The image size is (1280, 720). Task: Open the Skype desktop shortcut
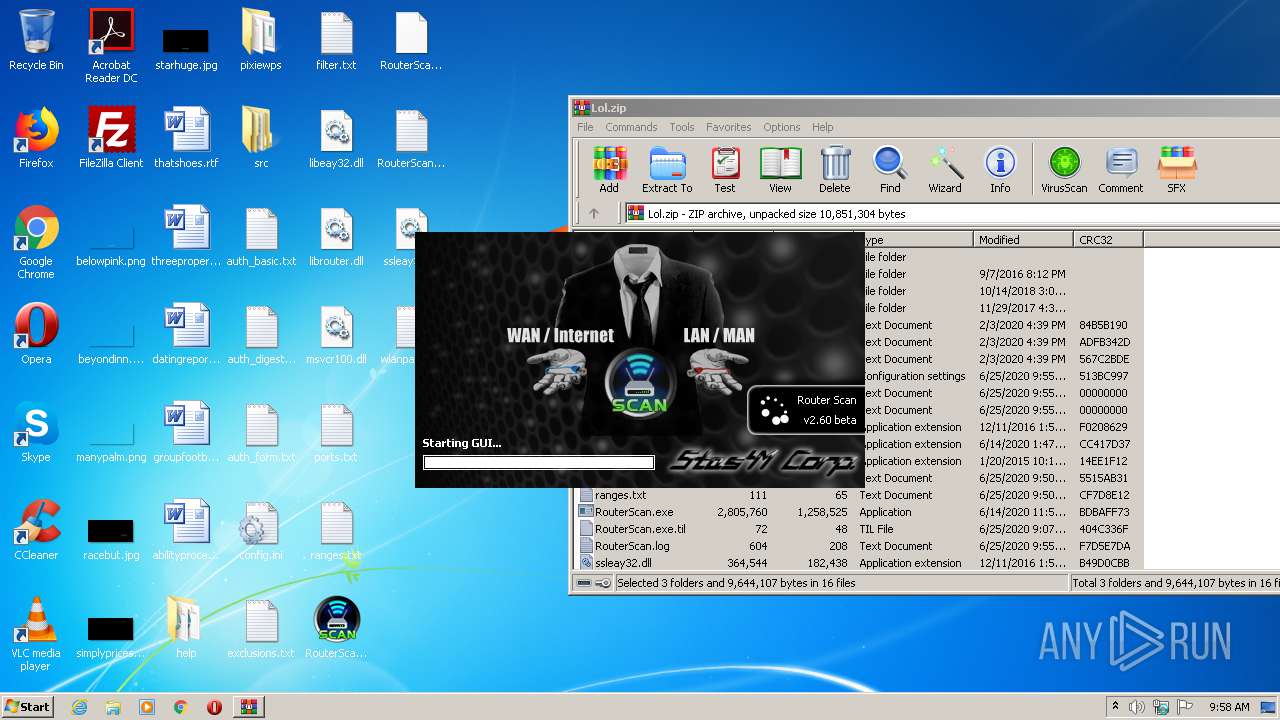coord(36,432)
